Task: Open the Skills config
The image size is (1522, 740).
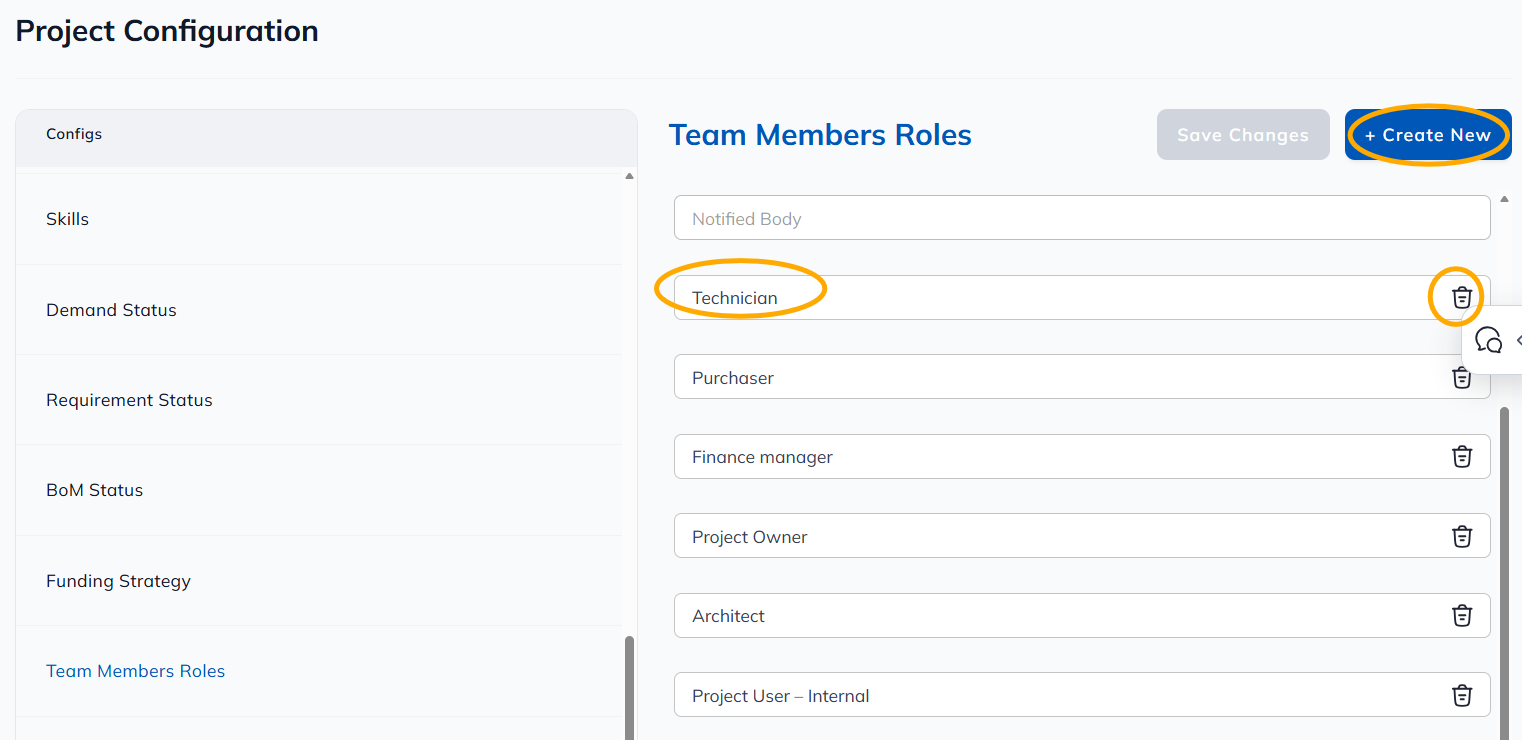Action: (319, 219)
